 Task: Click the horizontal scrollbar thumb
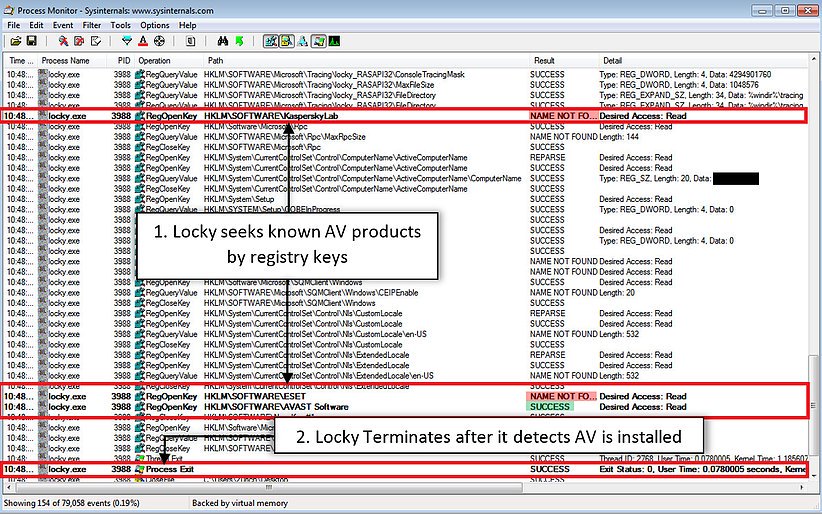point(269,487)
